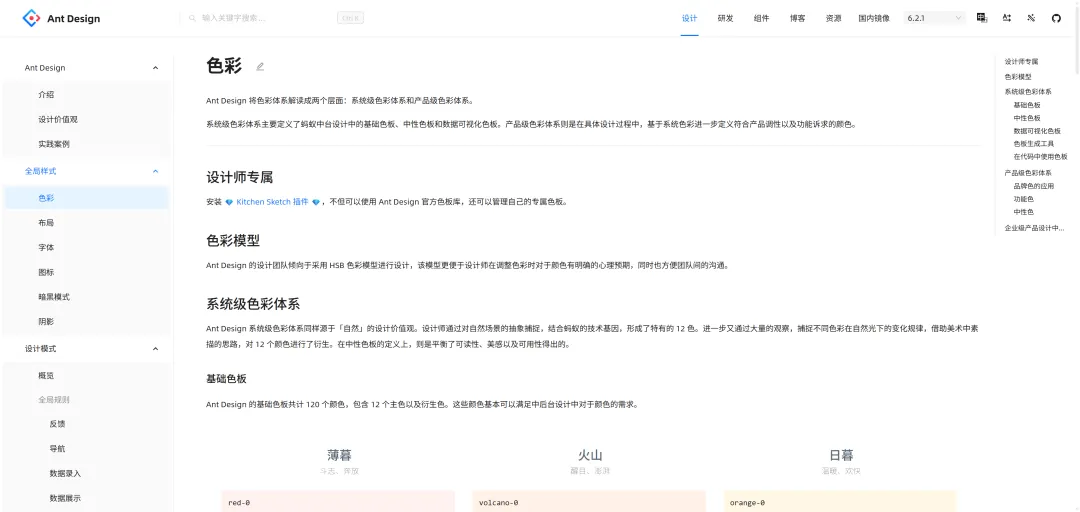1080x512 pixels.
Task: Jump to 中性色板 anchor on the right
Action: coord(1027,119)
